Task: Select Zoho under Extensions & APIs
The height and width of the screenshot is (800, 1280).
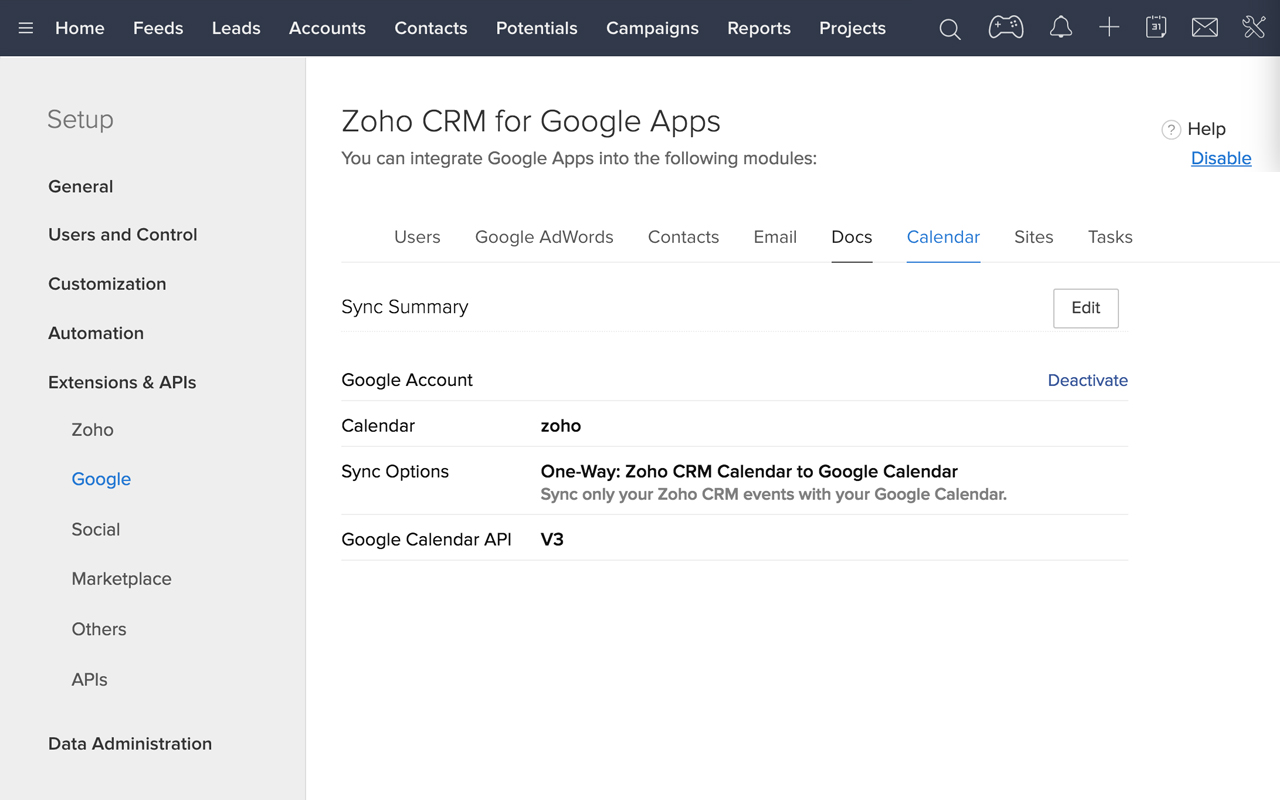Action: pos(92,430)
